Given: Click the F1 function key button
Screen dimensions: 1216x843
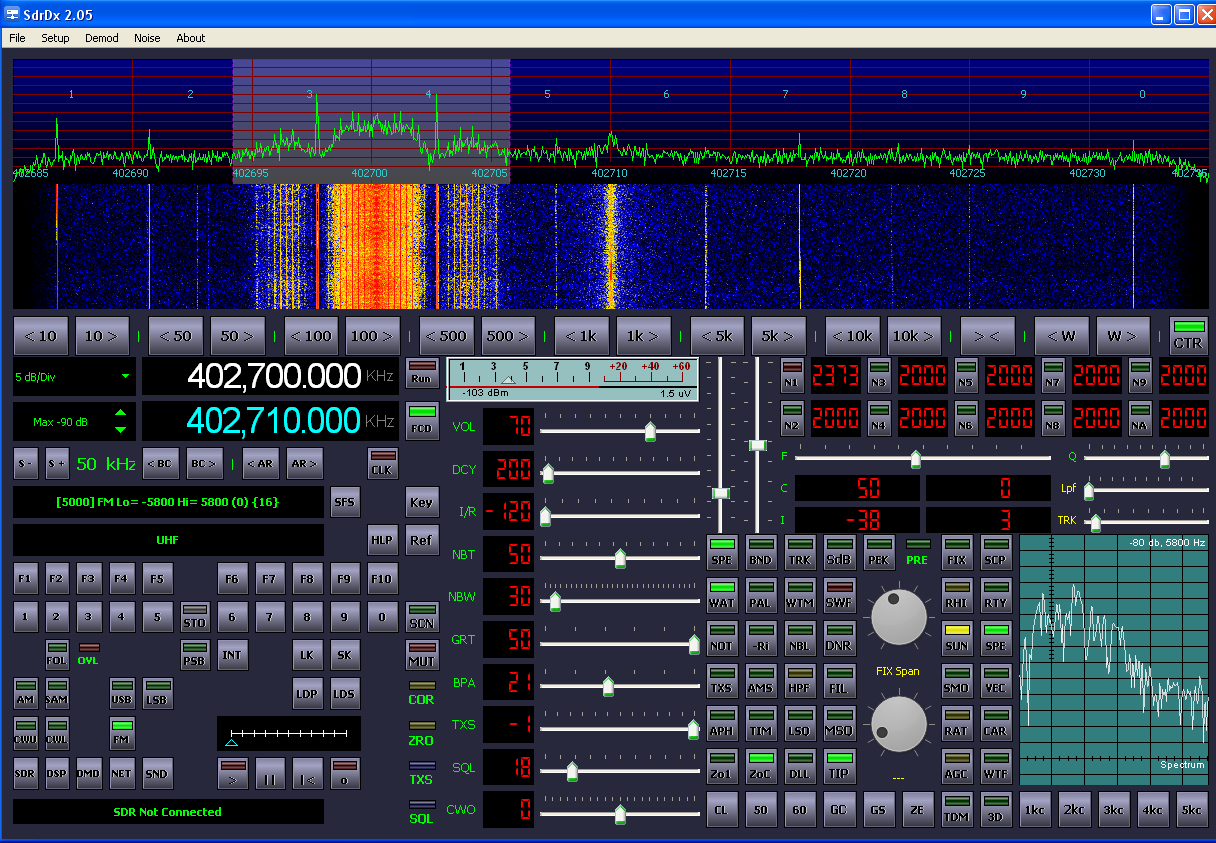Looking at the screenshot, I should pos(26,578).
